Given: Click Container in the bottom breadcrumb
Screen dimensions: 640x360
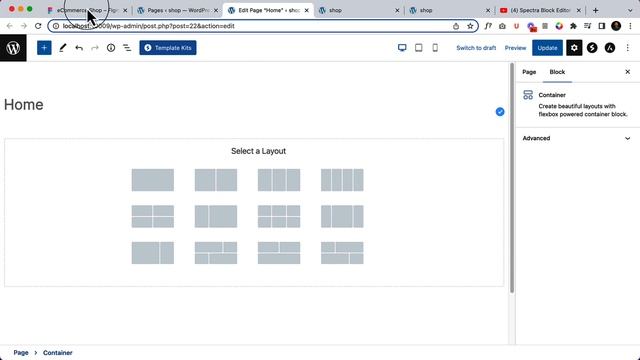Looking at the screenshot, I should [x=58, y=353].
